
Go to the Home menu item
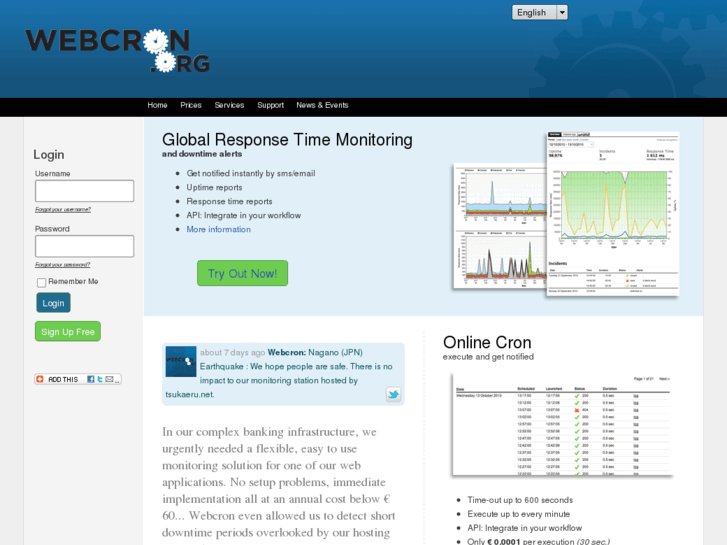pyautogui.click(x=157, y=105)
